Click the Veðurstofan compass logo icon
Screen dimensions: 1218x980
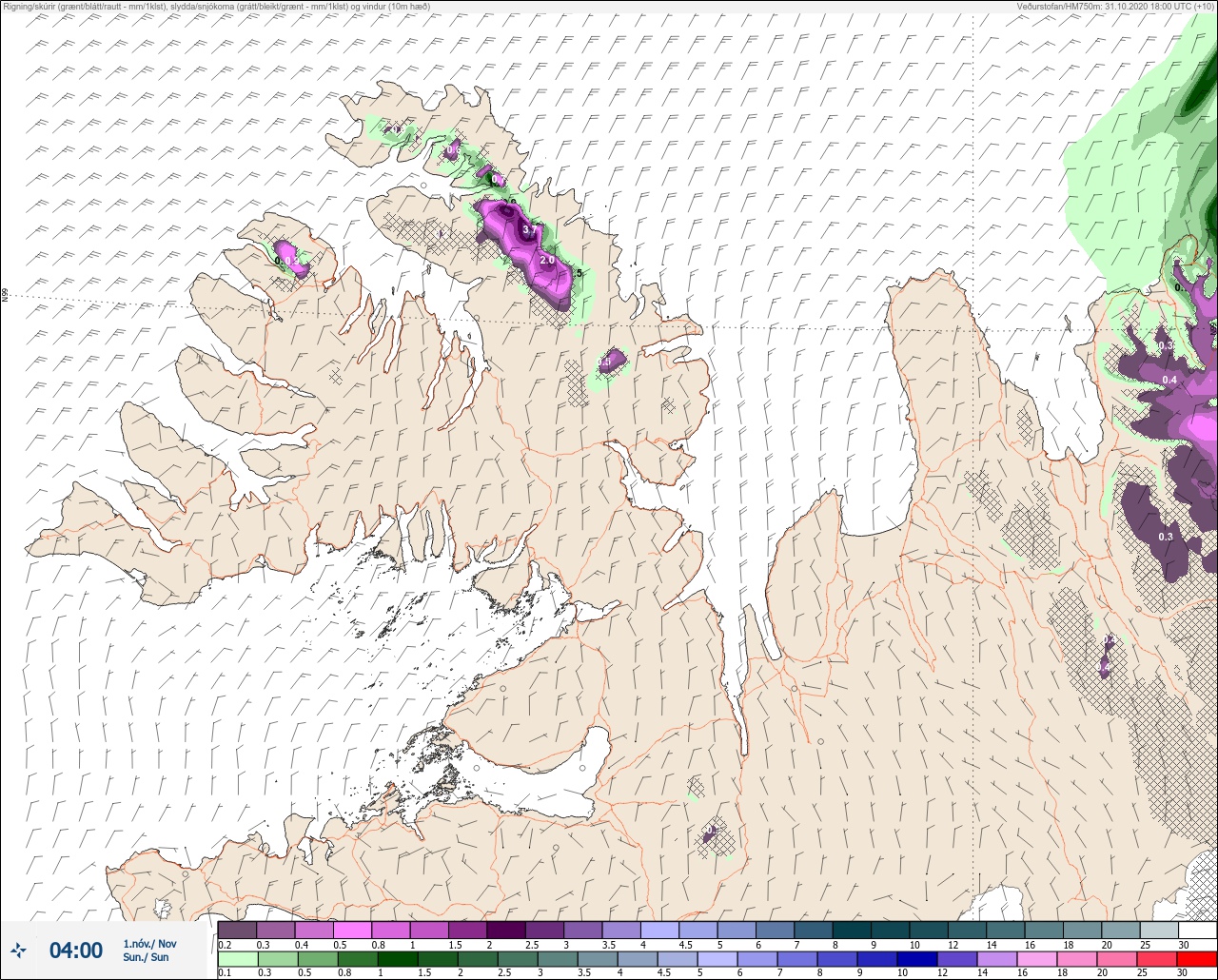[x=18, y=950]
